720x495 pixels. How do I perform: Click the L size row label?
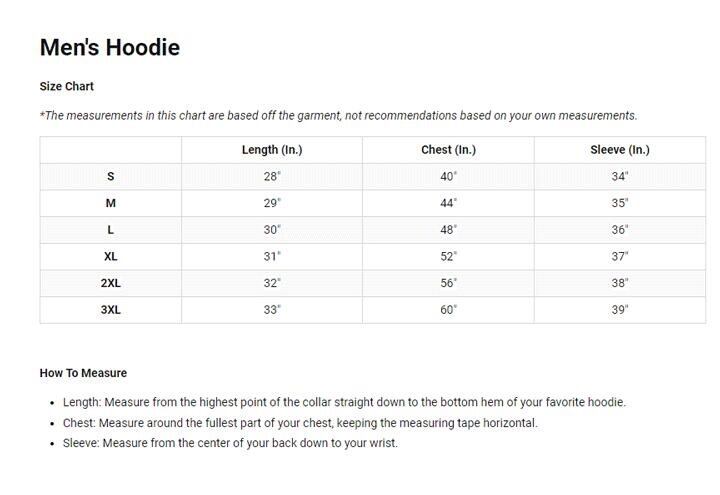pos(111,230)
